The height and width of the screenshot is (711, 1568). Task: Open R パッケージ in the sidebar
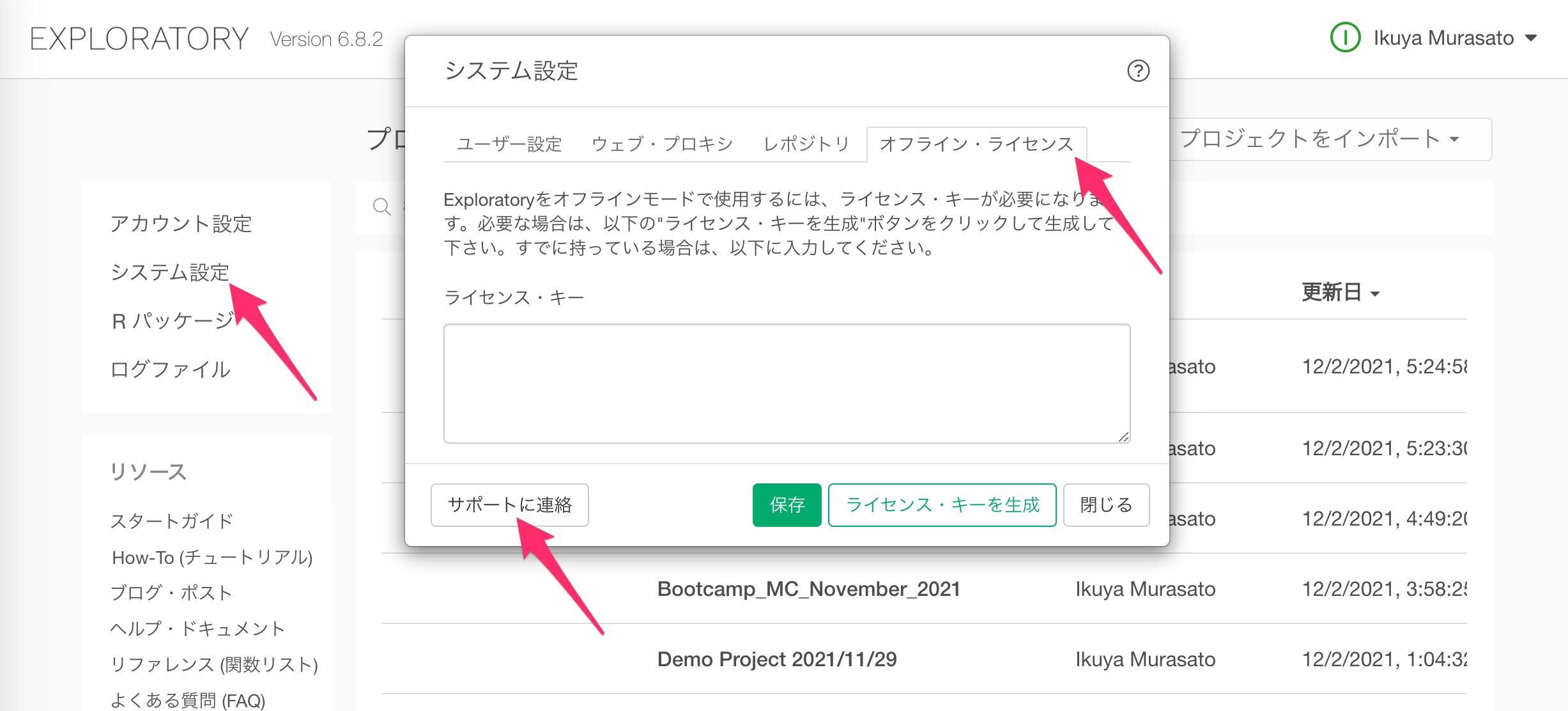(x=173, y=320)
